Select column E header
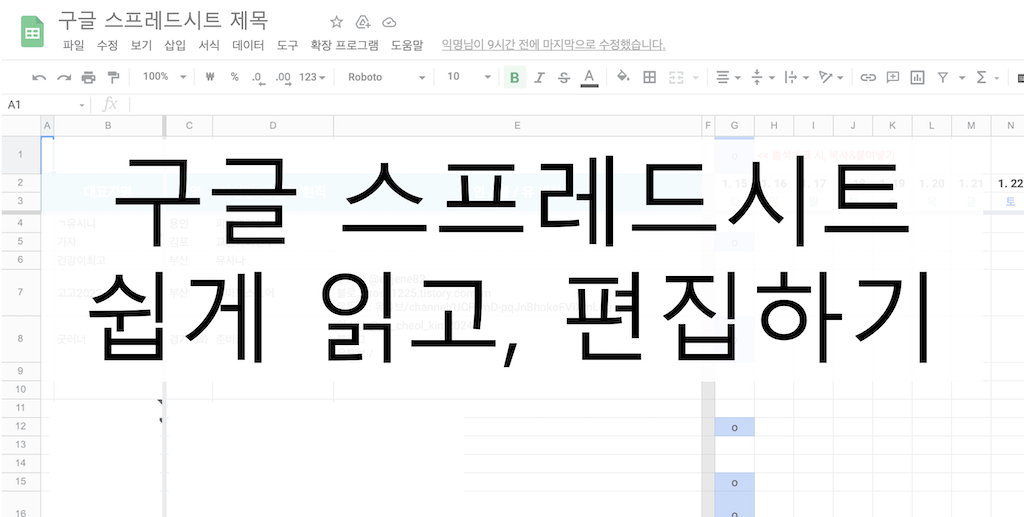The height and width of the screenshot is (517, 1024). point(517,125)
